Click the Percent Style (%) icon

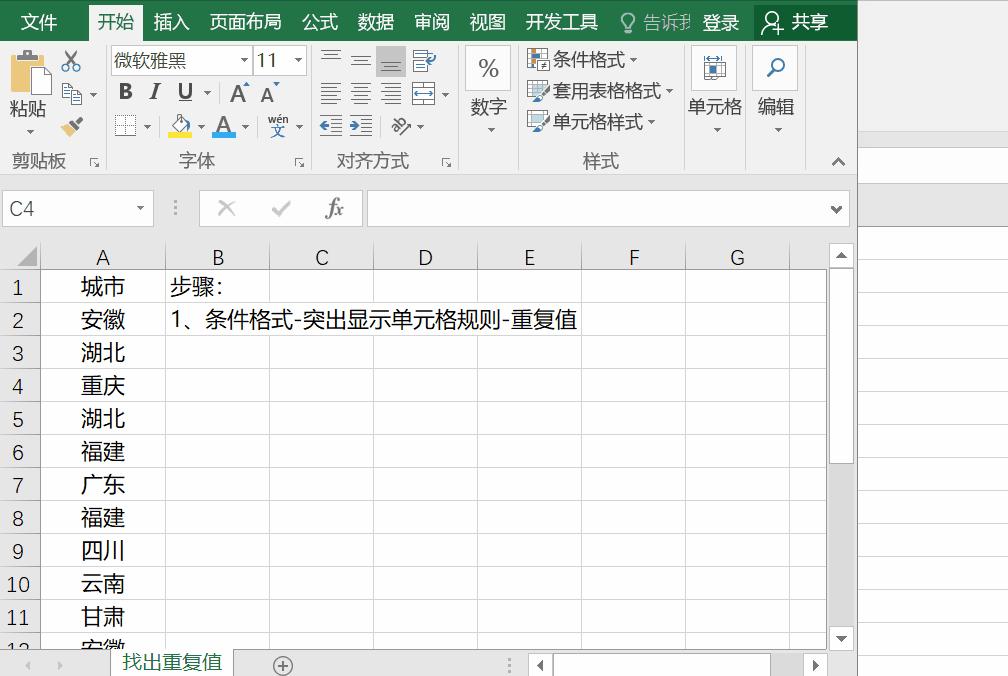488,68
